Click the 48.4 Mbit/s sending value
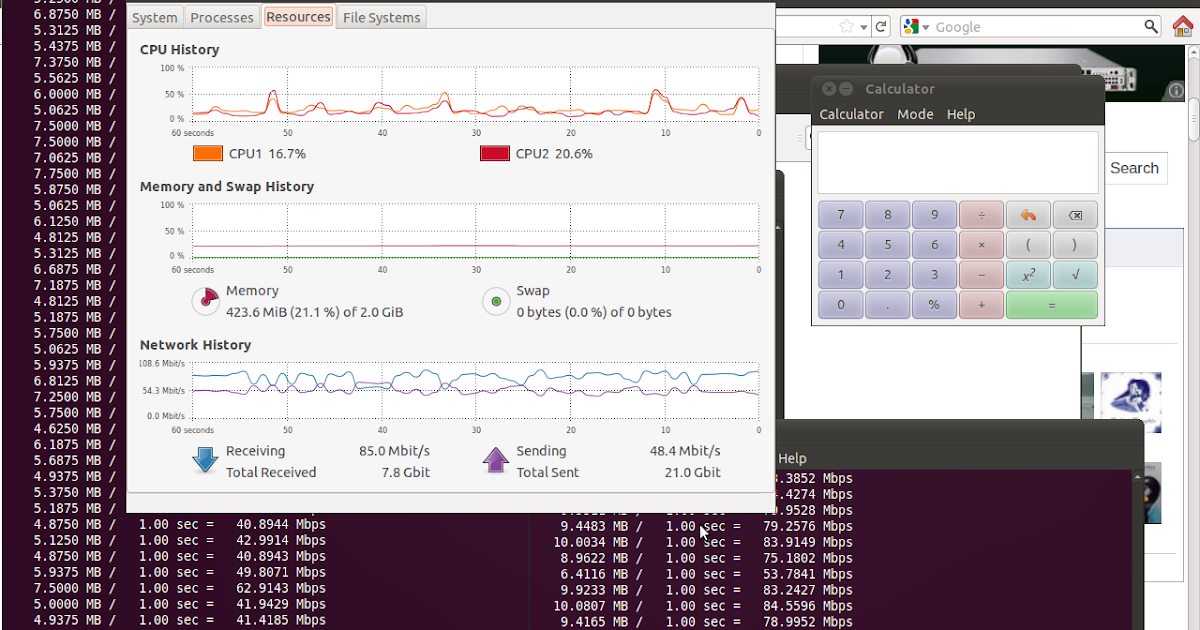 685,451
